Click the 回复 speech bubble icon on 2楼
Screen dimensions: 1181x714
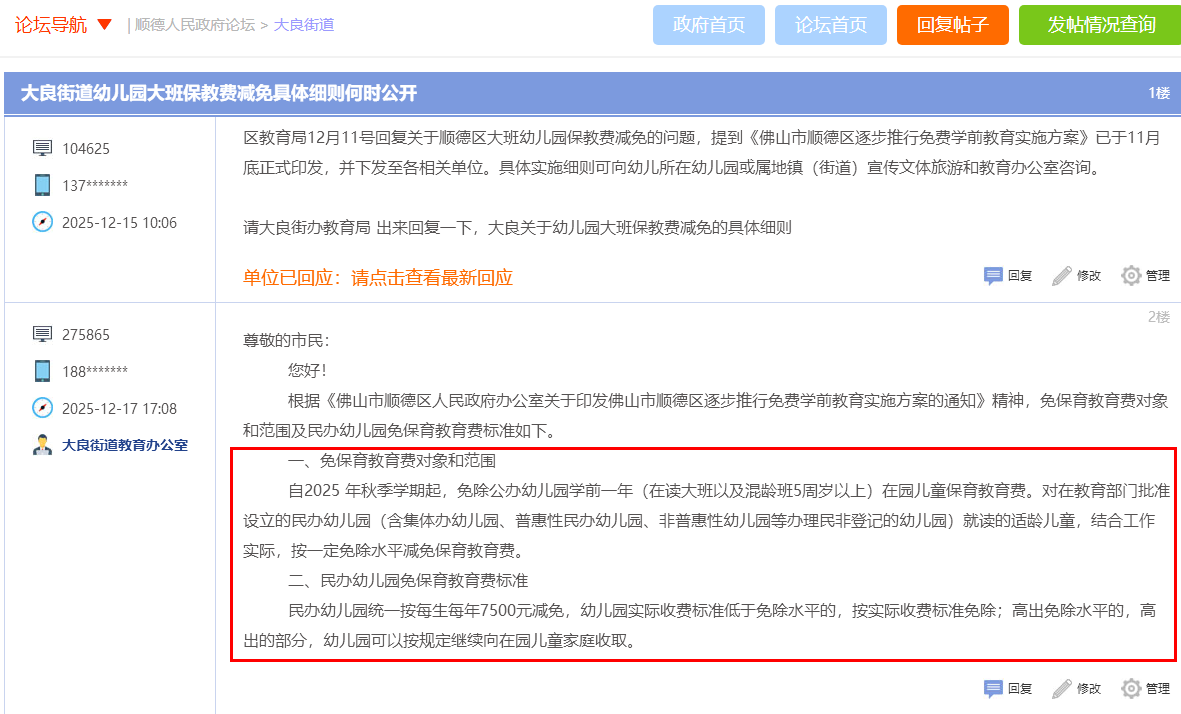click(992, 688)
